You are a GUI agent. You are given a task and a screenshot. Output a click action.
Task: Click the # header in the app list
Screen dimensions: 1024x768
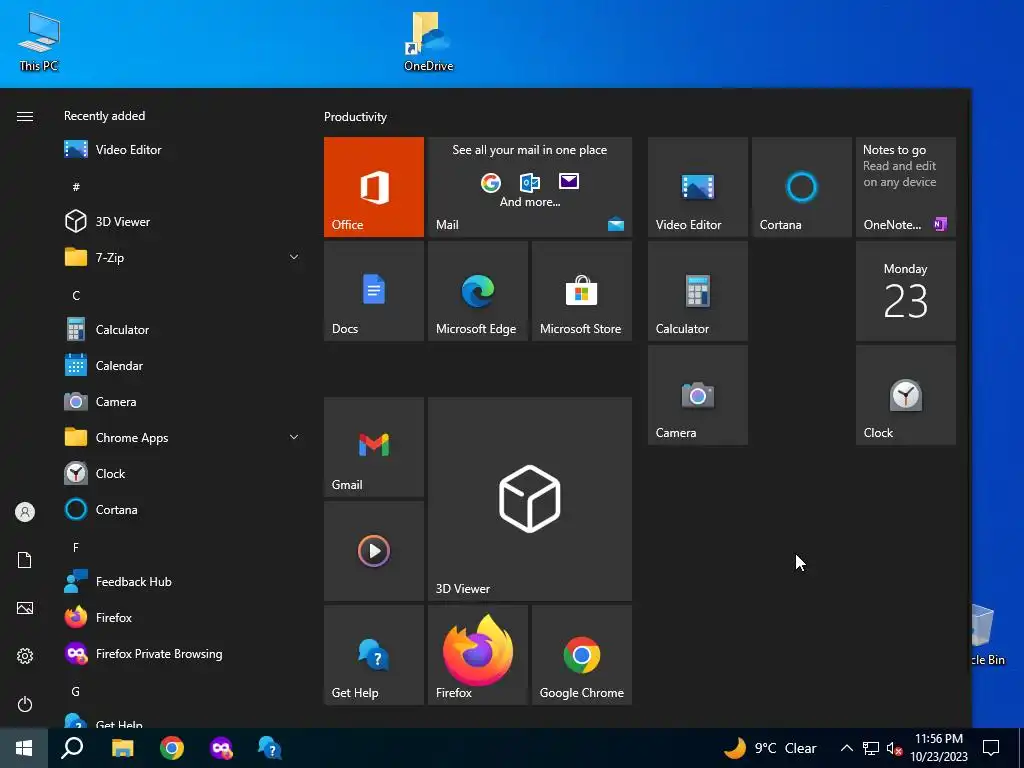tap(76, 187)
